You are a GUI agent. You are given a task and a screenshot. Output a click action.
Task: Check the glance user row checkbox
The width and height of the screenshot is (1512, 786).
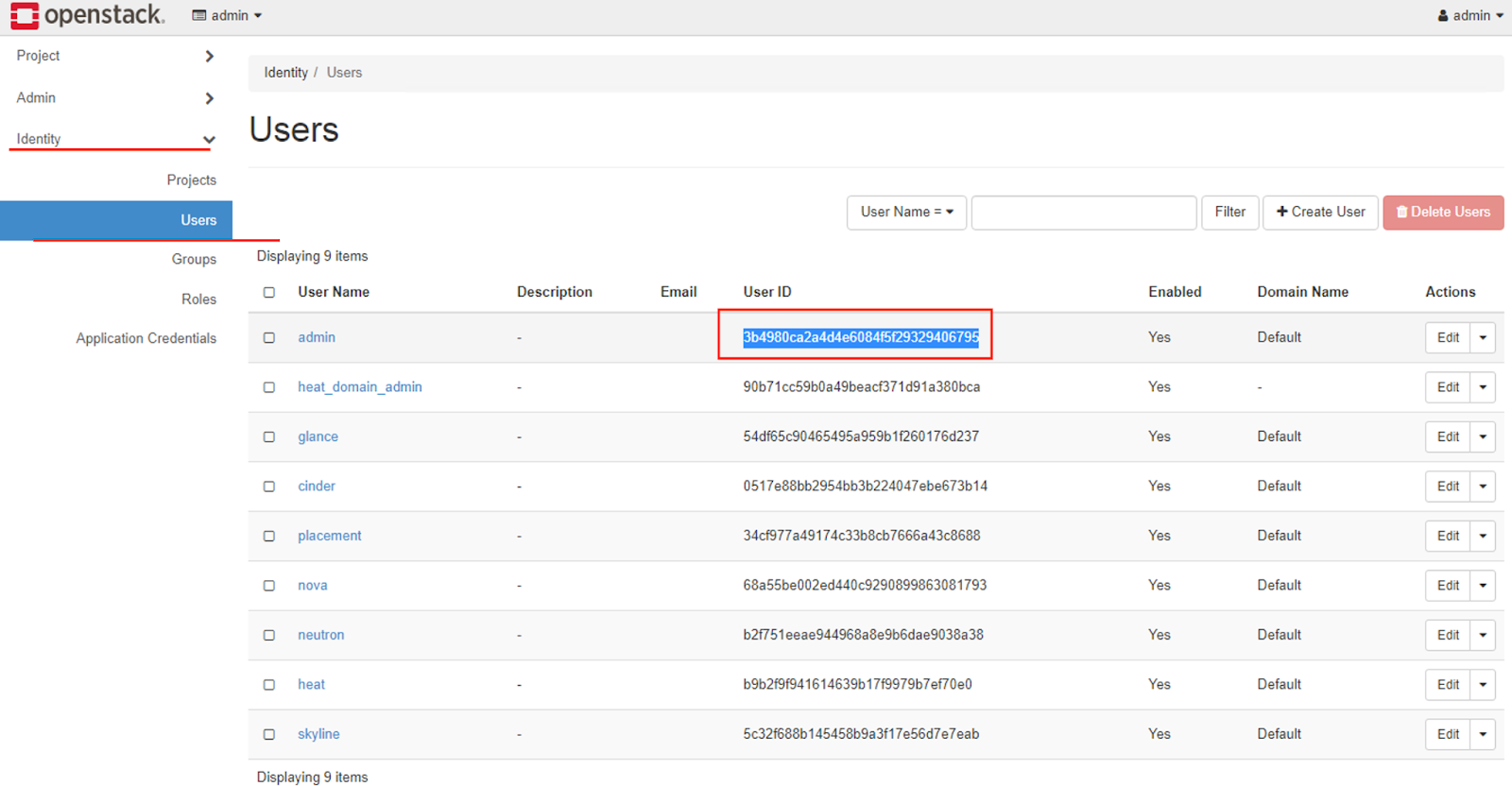point(269,437)
